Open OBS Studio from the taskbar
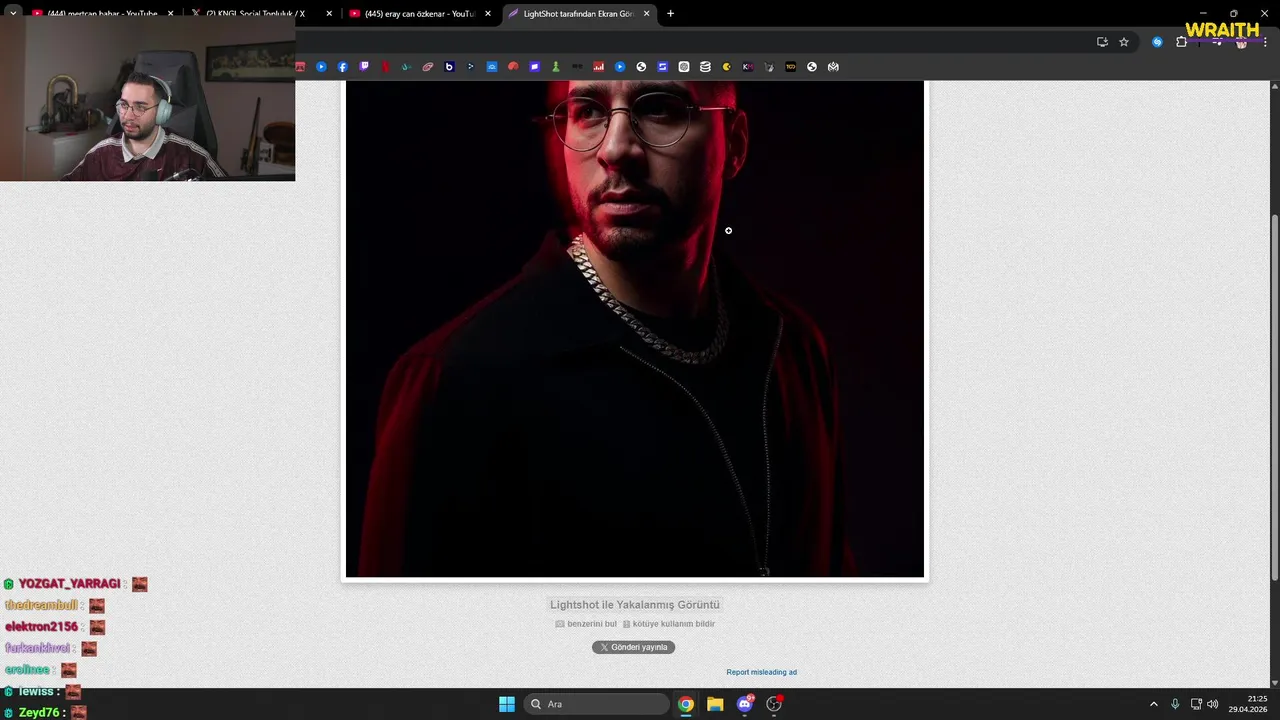Screen dimensions: 1280x720 pyautogui.click(x=774, y=704)
